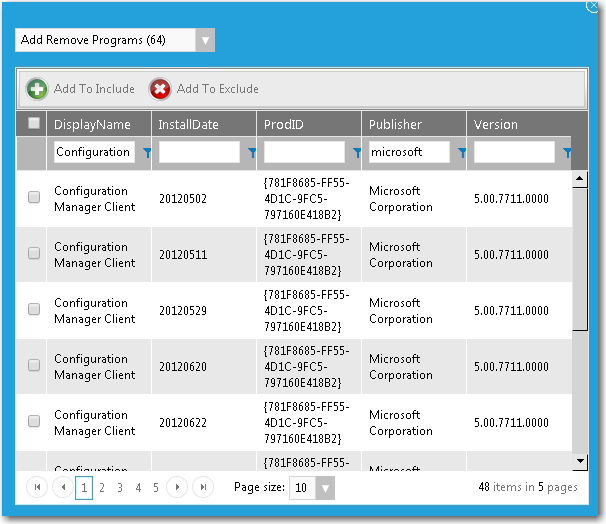This screenshot has width=606, height=524.
Task: Check the row with install date 20120511
Action: (34, 253)
